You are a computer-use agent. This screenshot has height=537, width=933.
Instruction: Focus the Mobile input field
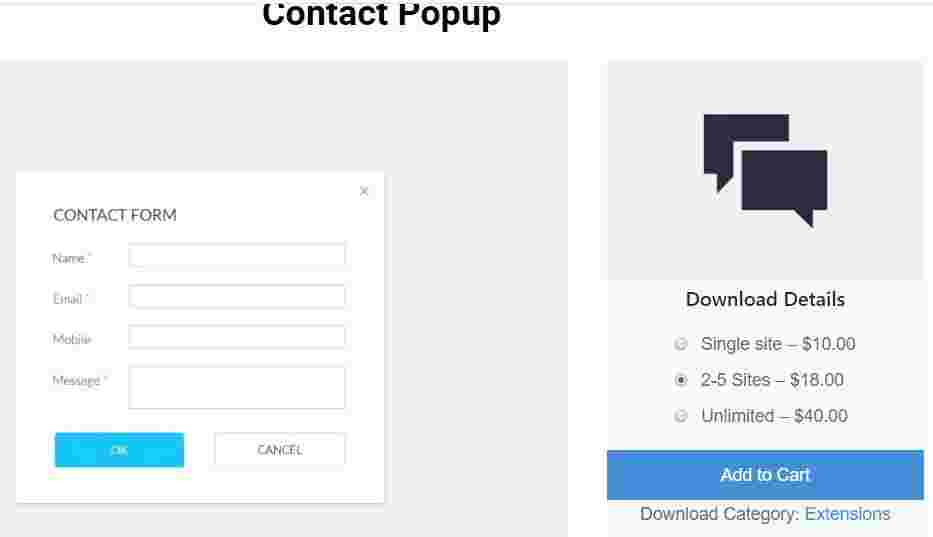(237, 337)
